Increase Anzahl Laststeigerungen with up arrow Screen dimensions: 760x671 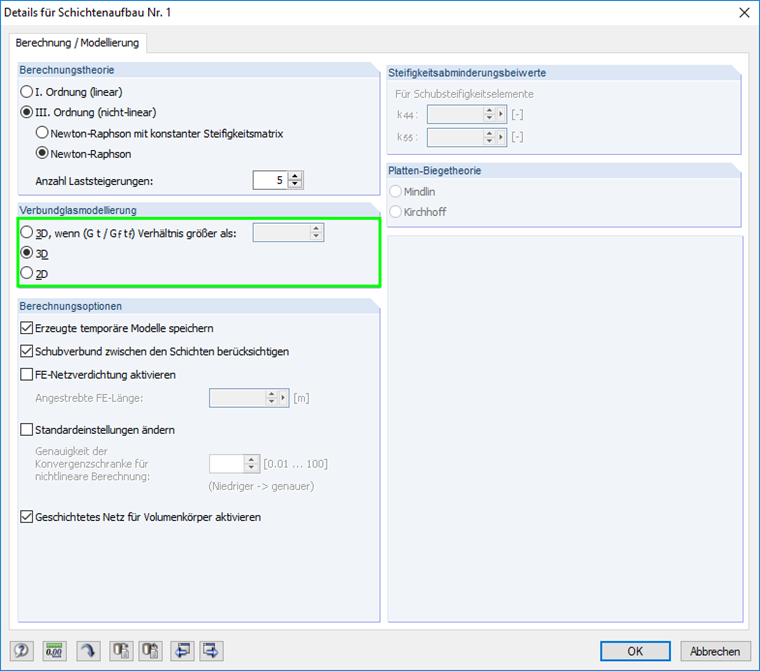click(295, 176)
